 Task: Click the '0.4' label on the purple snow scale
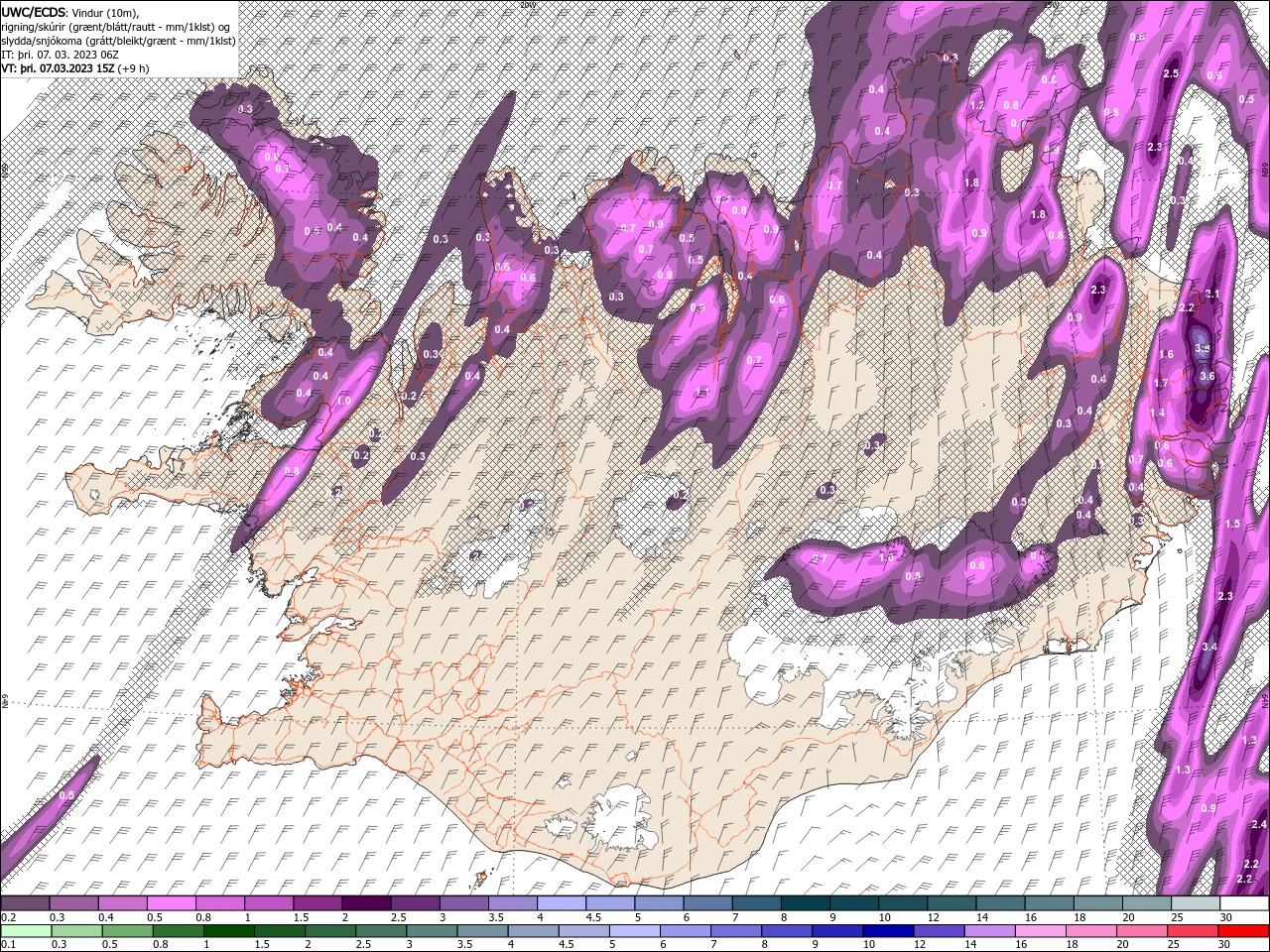pyautogui.click(x=106, y=917)
